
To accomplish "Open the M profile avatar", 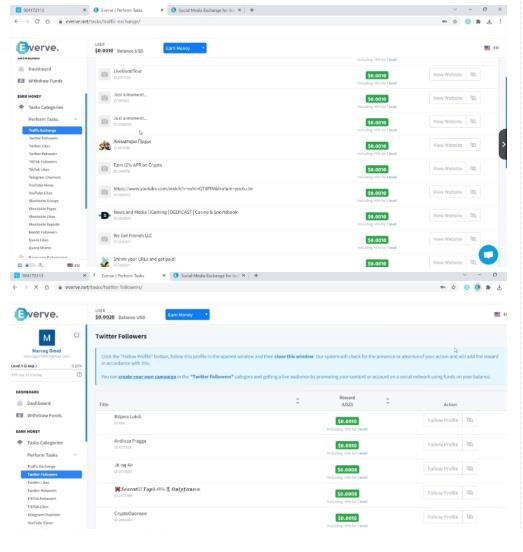I will tap(47, 338).
